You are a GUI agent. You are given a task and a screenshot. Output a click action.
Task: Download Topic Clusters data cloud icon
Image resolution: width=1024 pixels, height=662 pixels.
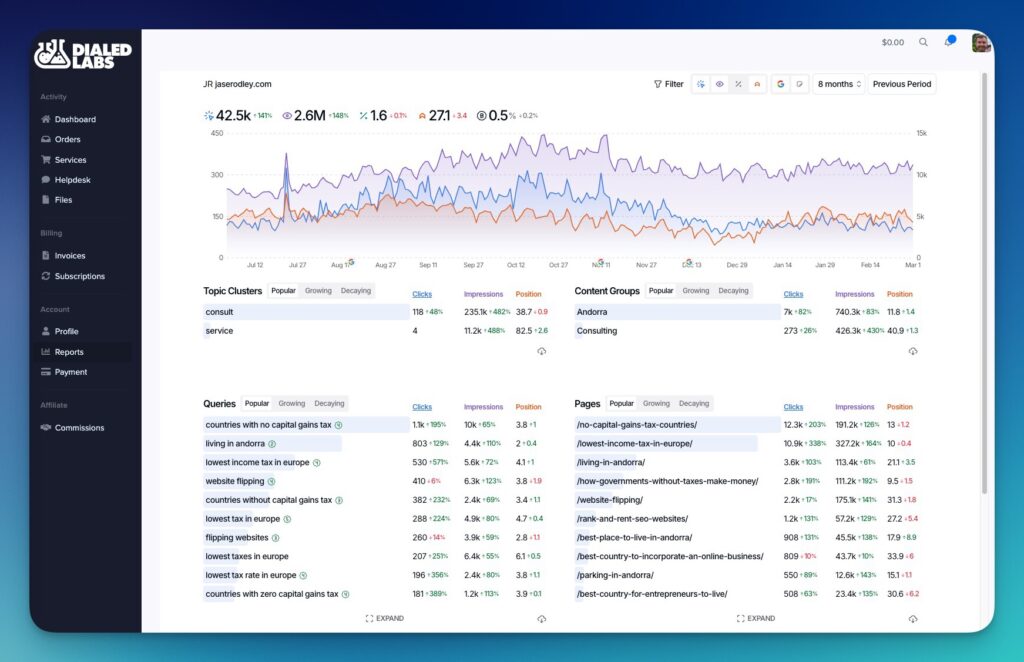[x=541, y=351]
